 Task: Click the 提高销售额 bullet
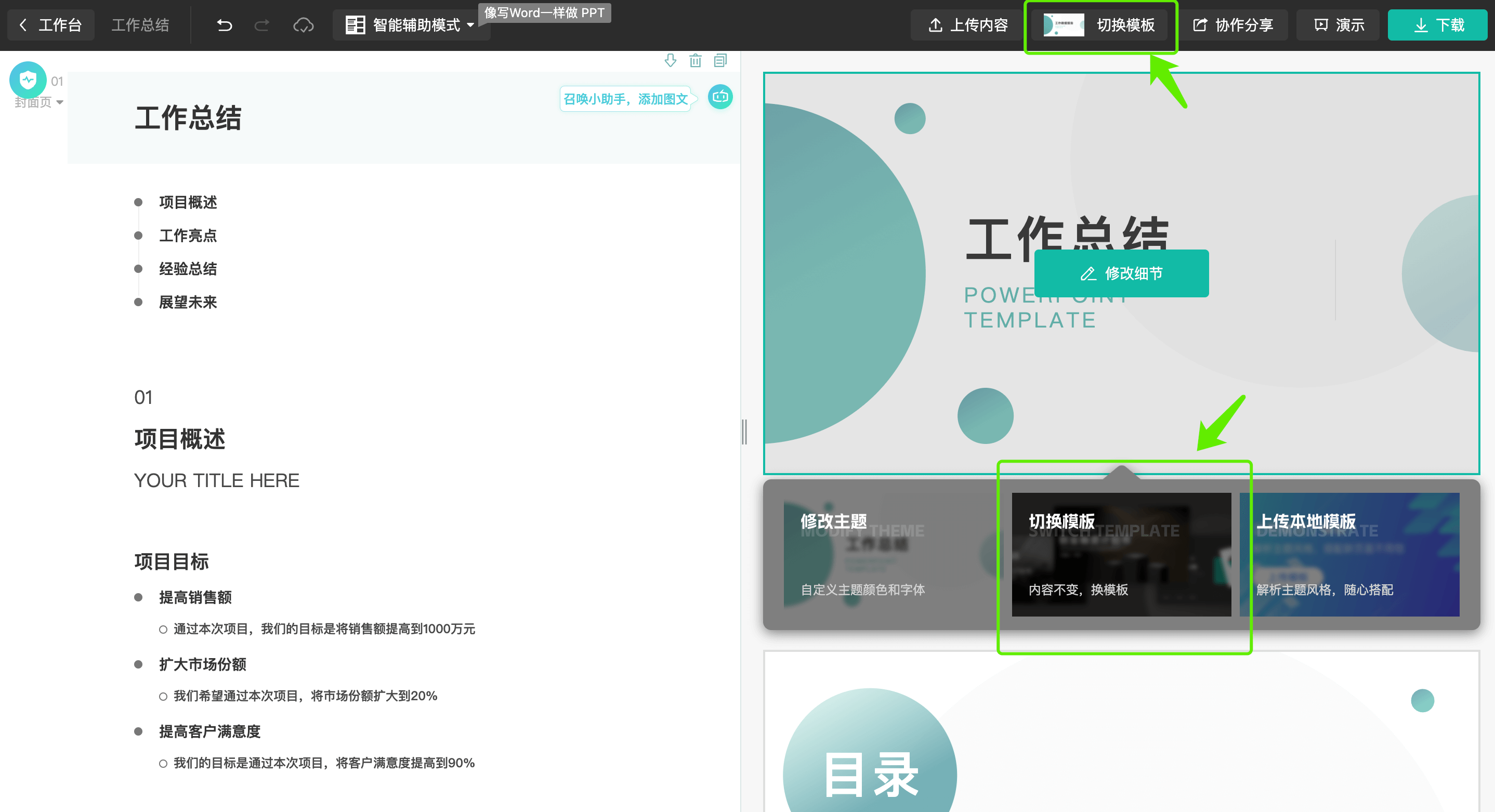point(195,597)
